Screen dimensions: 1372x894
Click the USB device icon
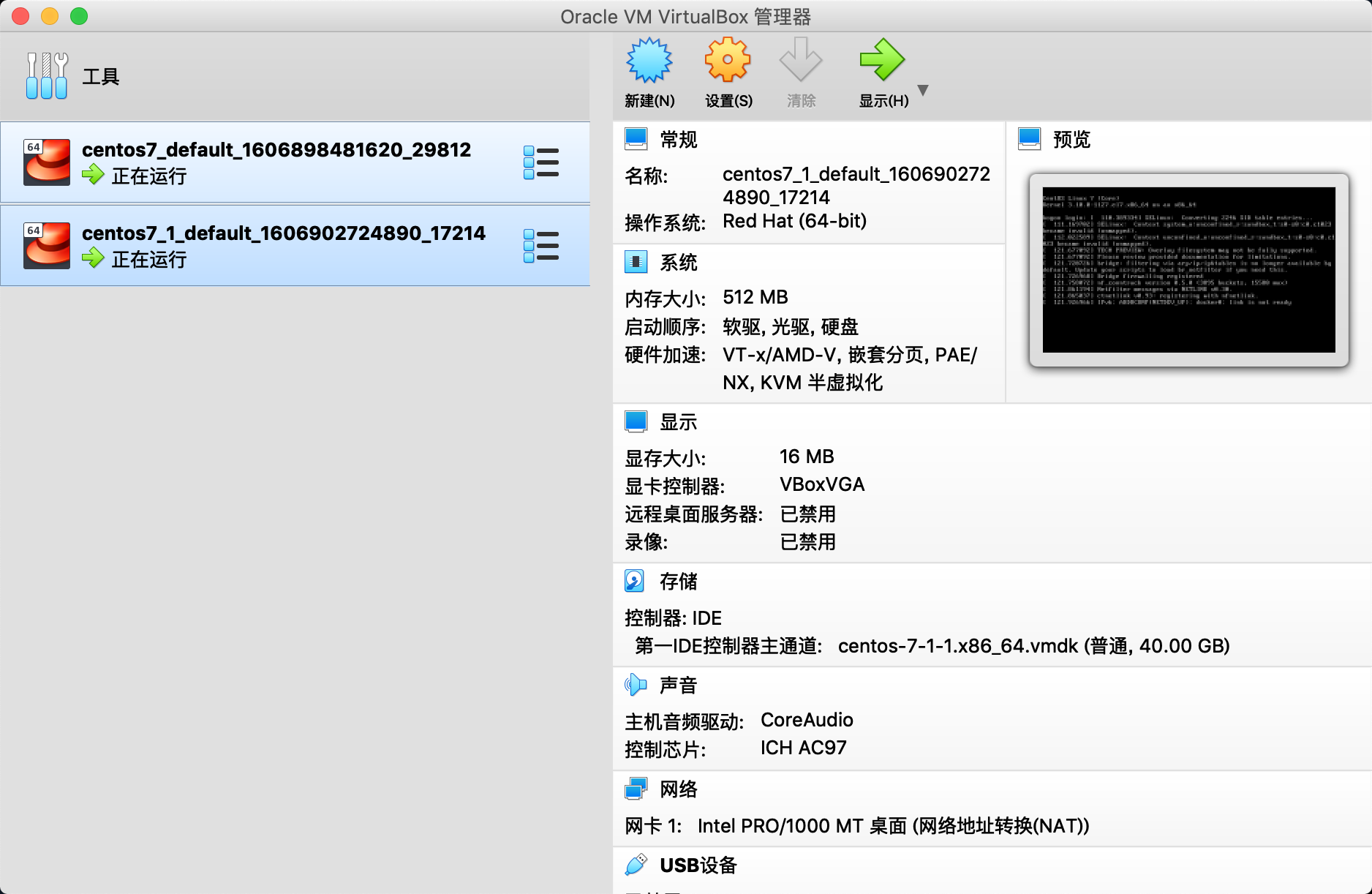point(636,865)
